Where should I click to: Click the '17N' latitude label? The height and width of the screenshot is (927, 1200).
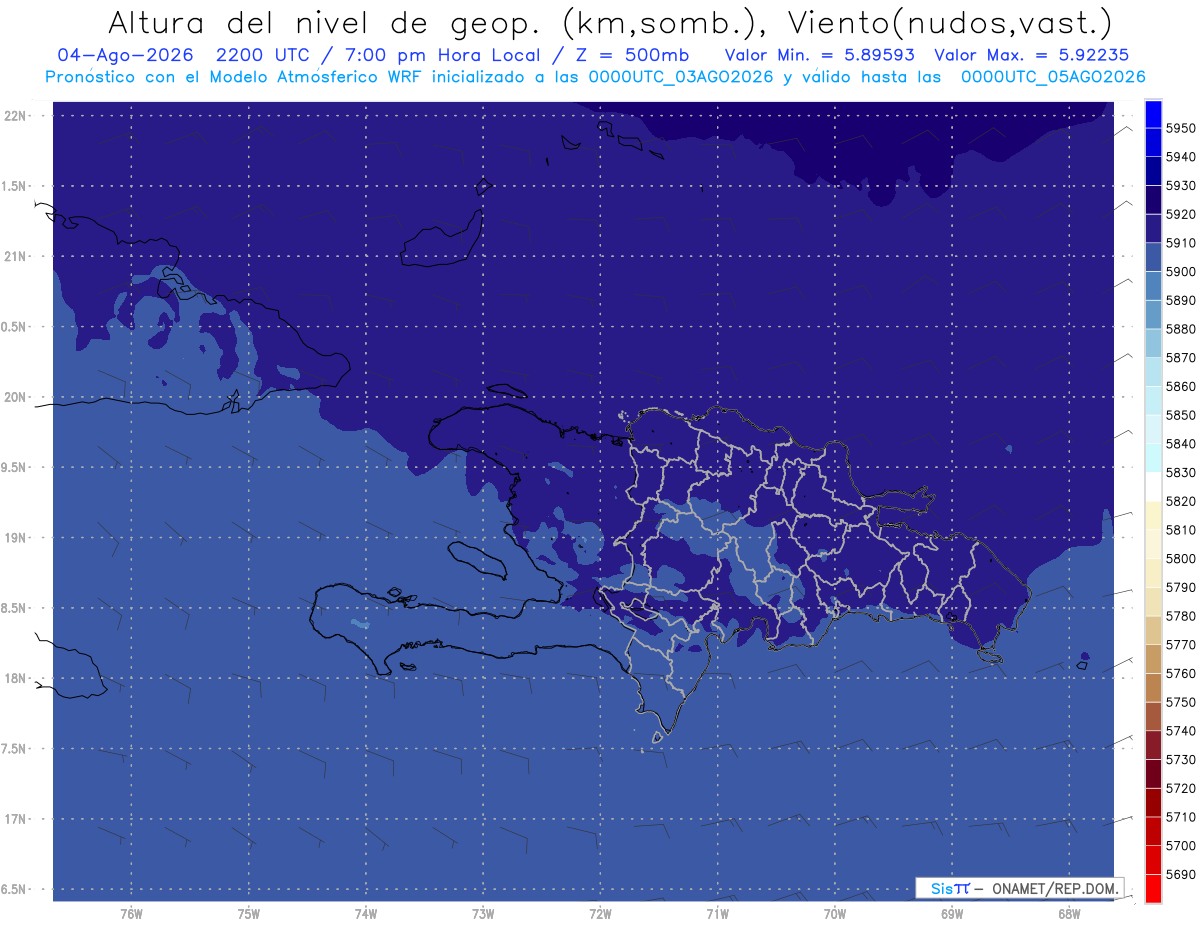tap(15, 820)
